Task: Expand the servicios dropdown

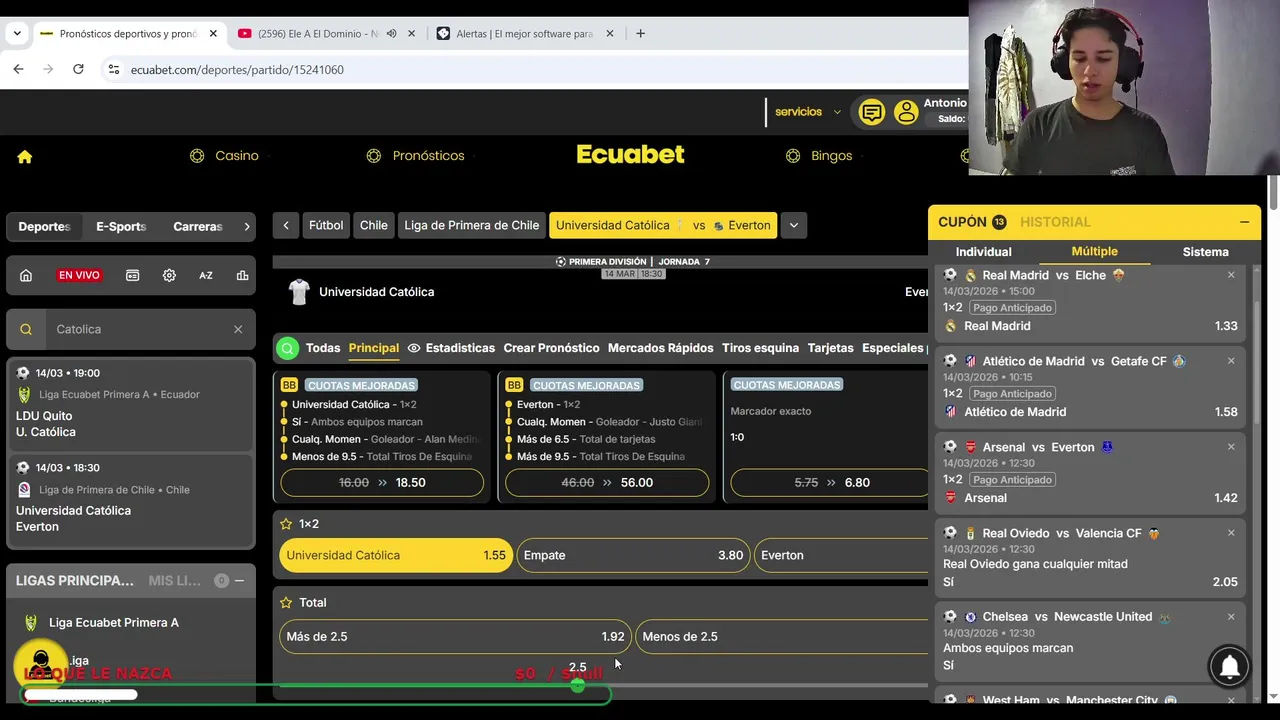Action: [808, 112]
